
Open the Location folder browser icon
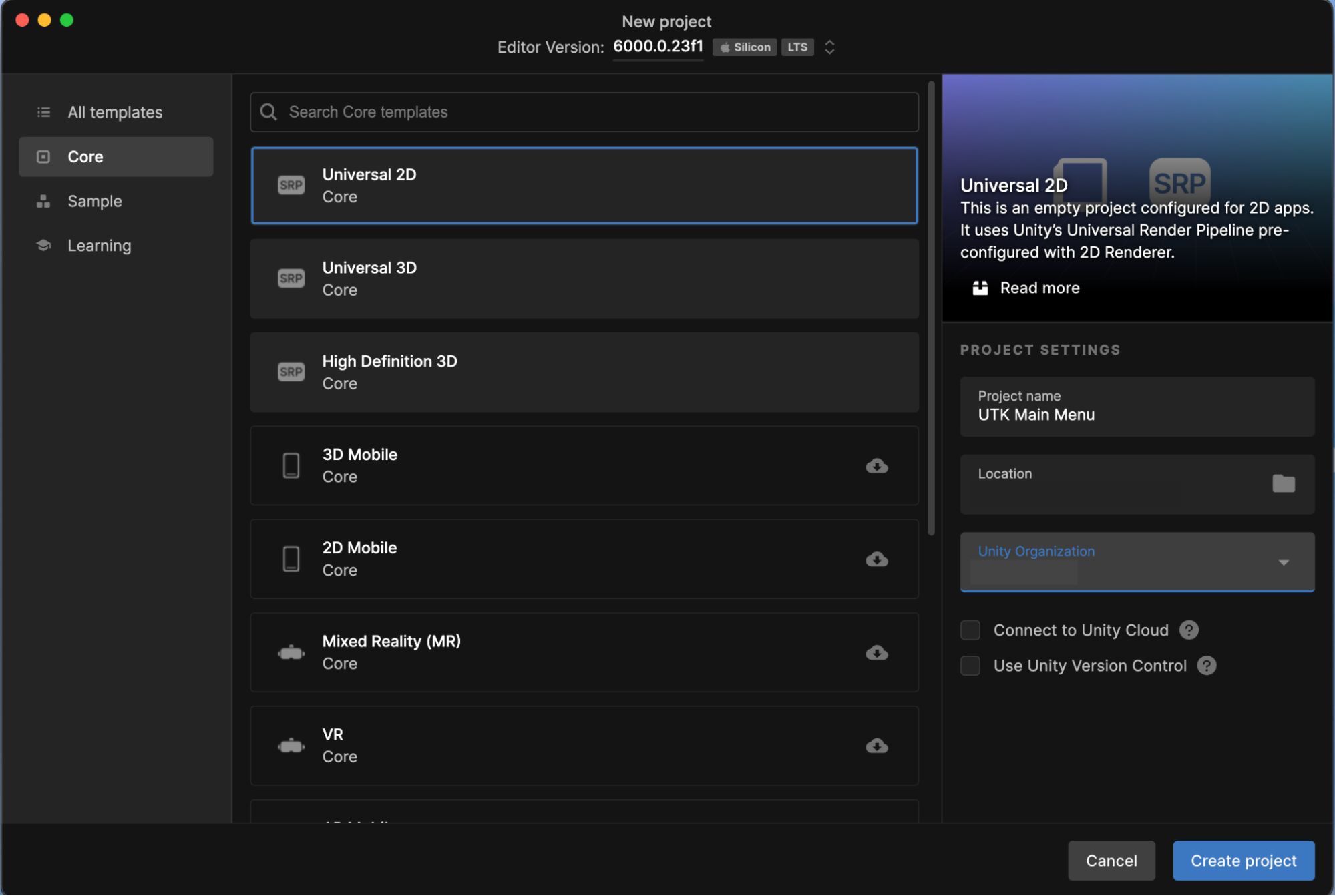pos(1283,483)
